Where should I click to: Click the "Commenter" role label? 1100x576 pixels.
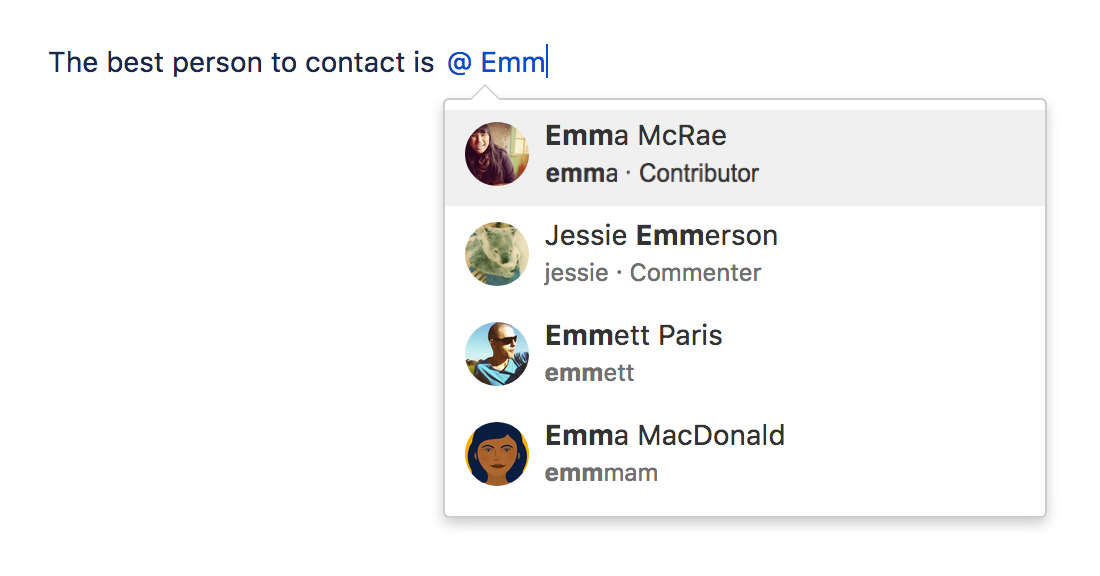click(695, 273)
